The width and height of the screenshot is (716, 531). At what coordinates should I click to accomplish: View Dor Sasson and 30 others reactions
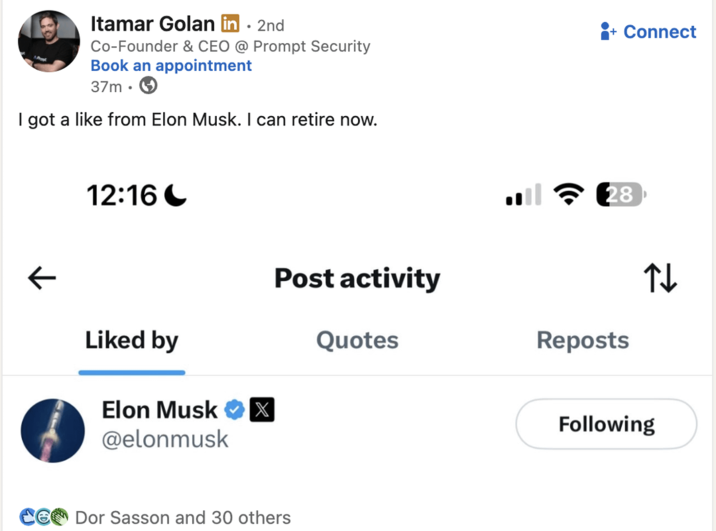pyautogui.click(x=183, y=517)
